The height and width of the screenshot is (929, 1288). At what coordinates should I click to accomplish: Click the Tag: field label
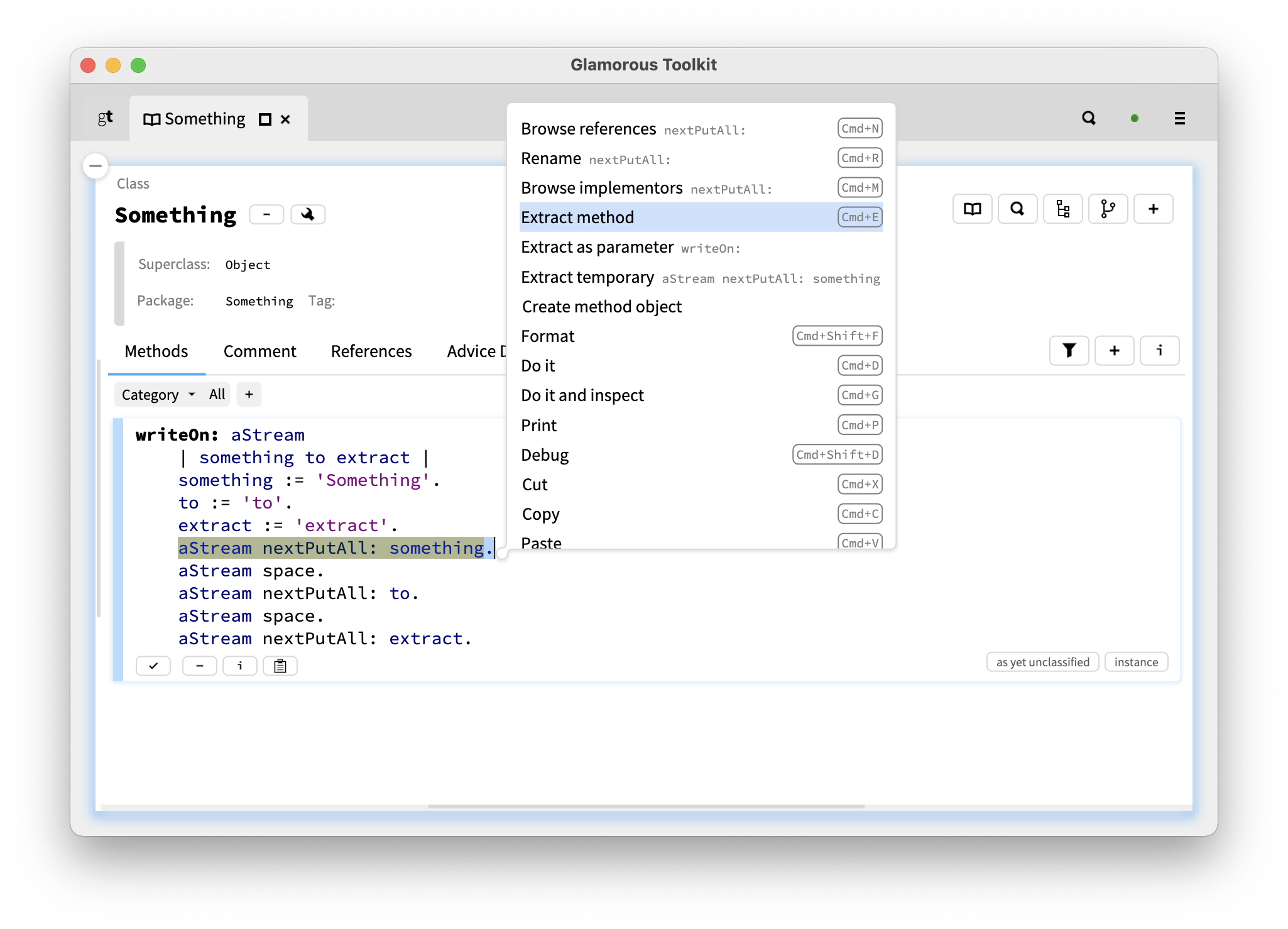coord(322,301)
